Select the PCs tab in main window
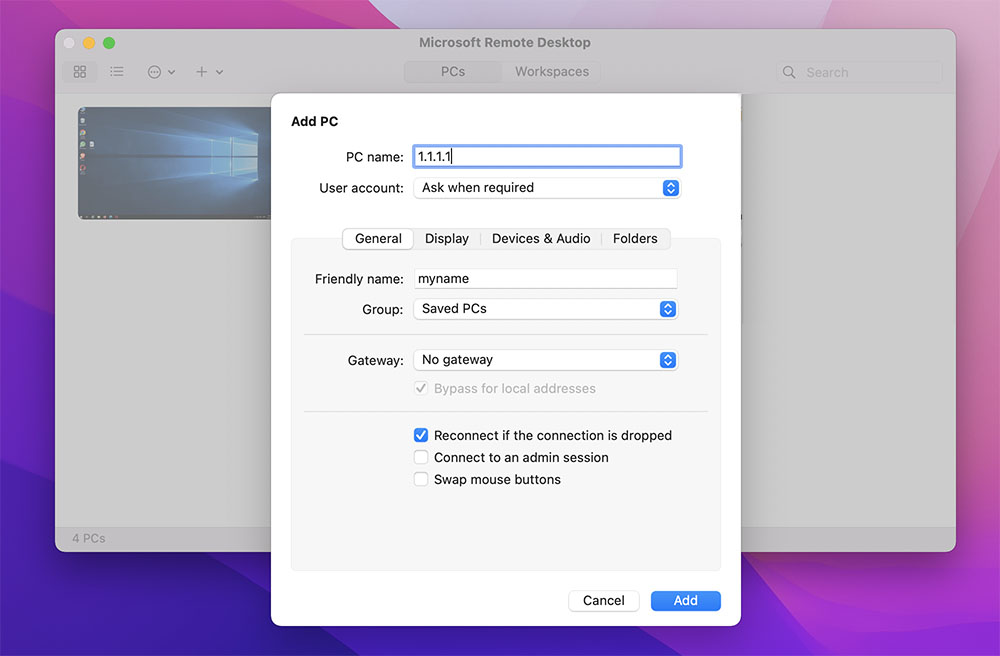Viewport: 1000px width, 656px height. tap(453, 72)
